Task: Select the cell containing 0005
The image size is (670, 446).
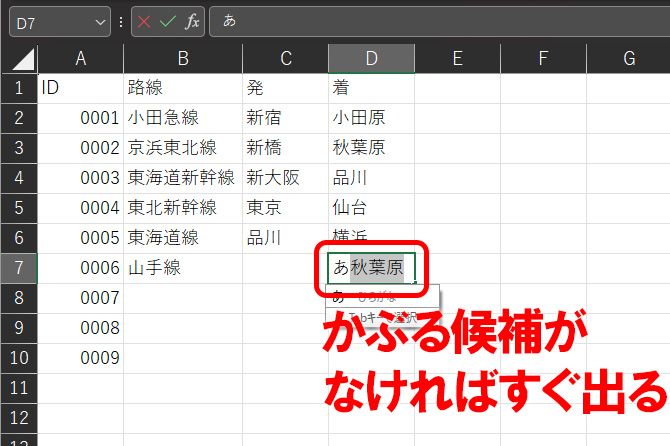Action: point(80,238)
